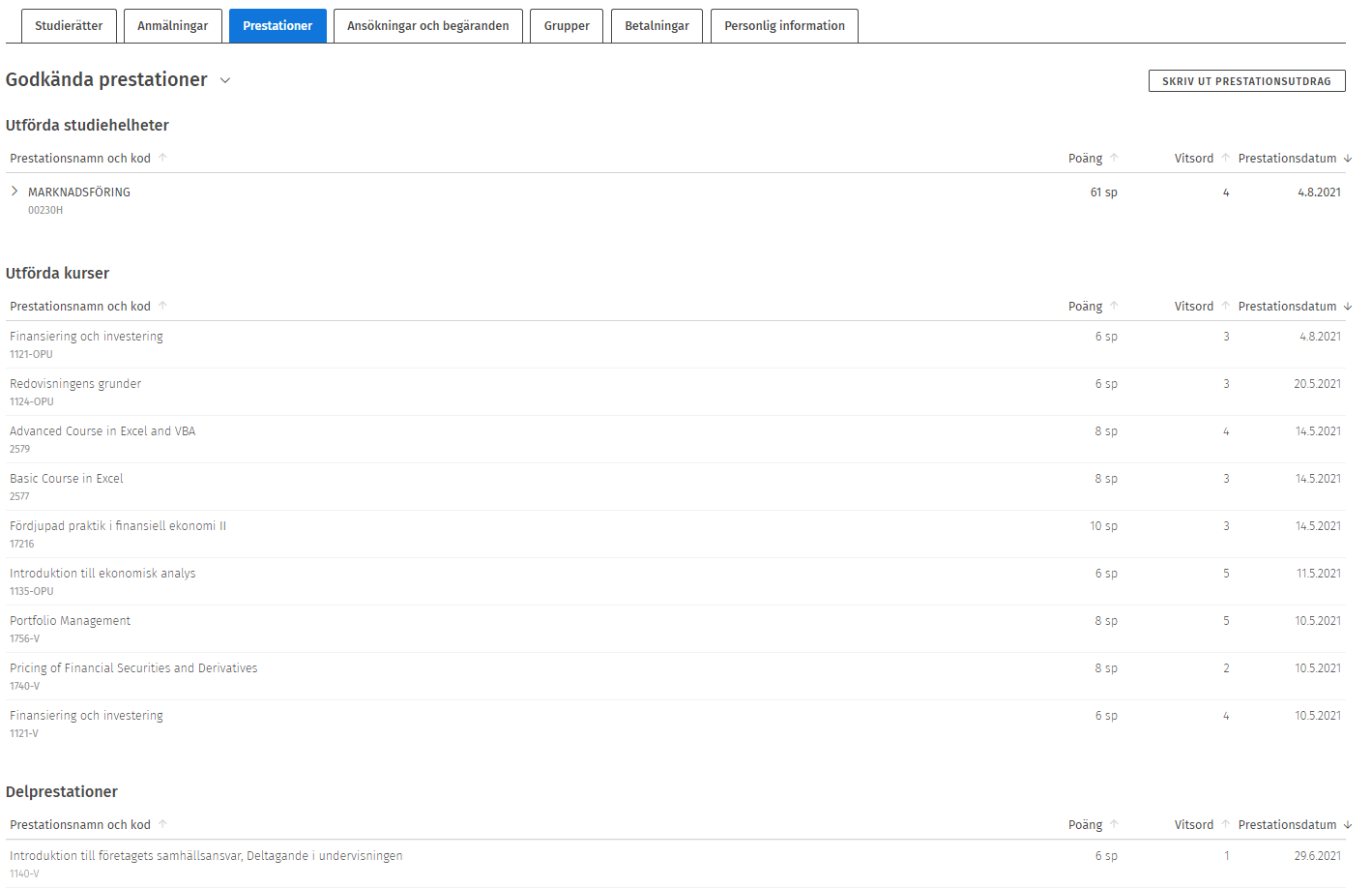Sort Utförda kurser by Prestationsdatum arrow
The image size is (1372, 888).
pyautogui.click(x=1347, y=307)
